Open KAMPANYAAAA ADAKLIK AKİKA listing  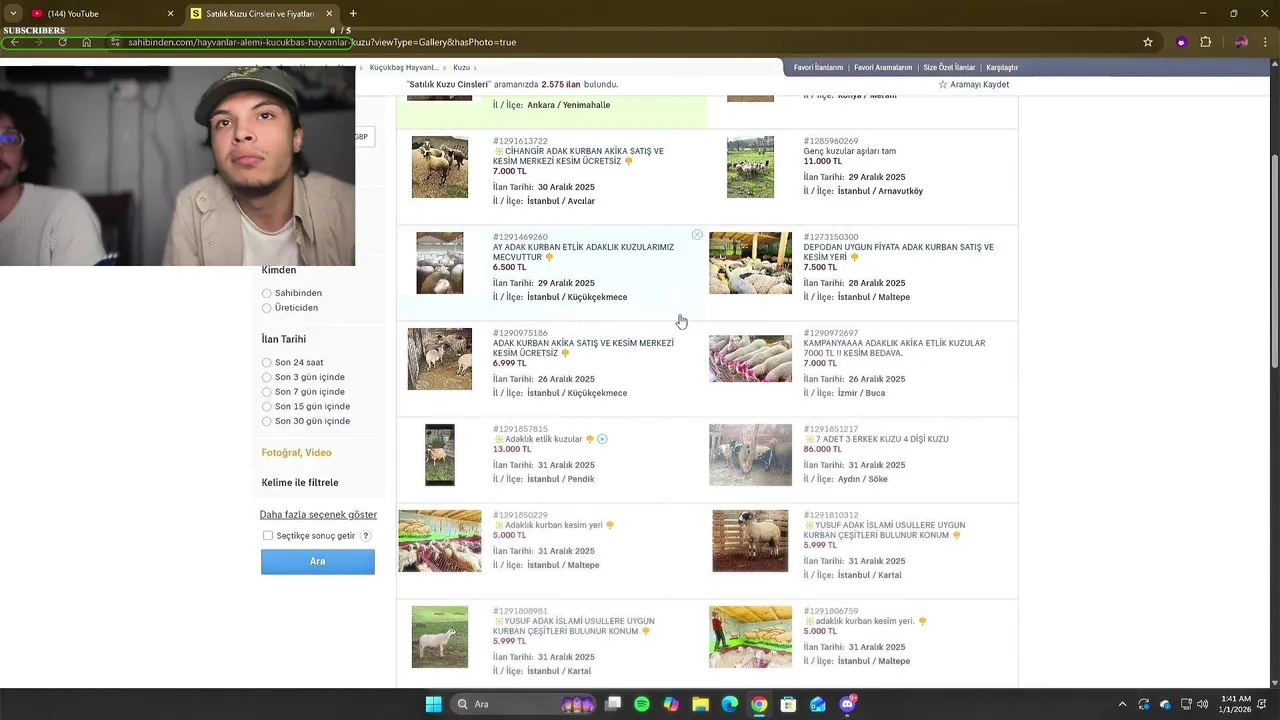894,348
